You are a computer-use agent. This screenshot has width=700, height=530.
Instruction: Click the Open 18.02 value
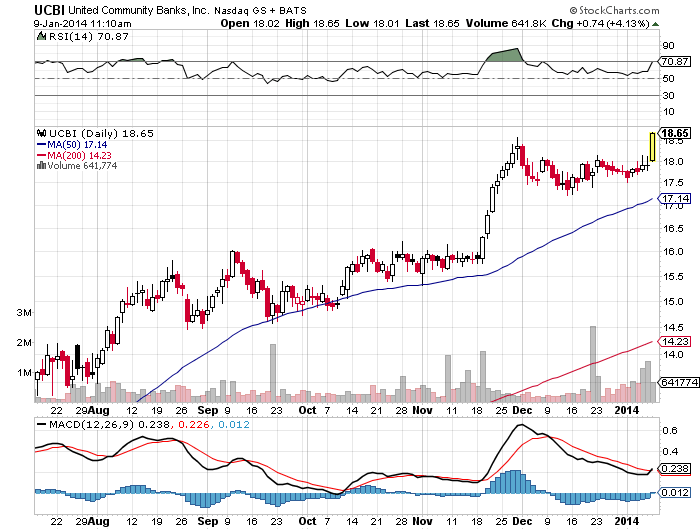click(250, 24)
